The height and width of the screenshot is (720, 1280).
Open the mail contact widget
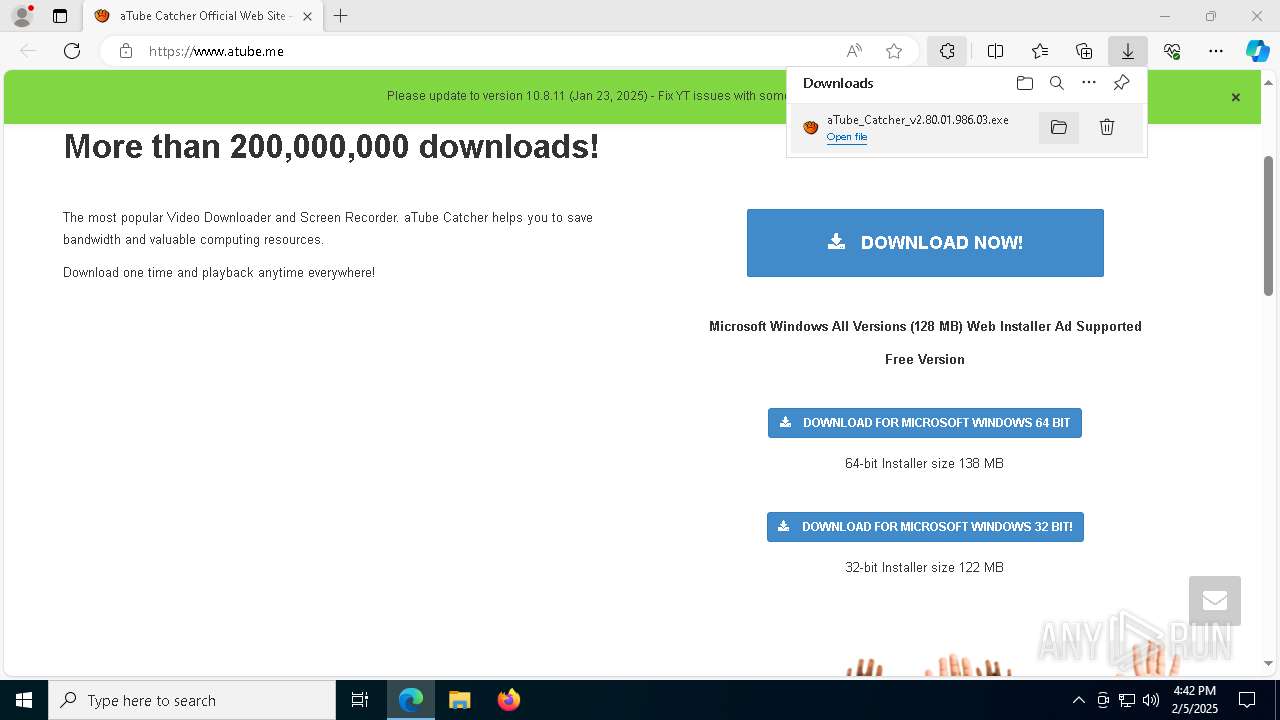click(x=1215, y=601)
